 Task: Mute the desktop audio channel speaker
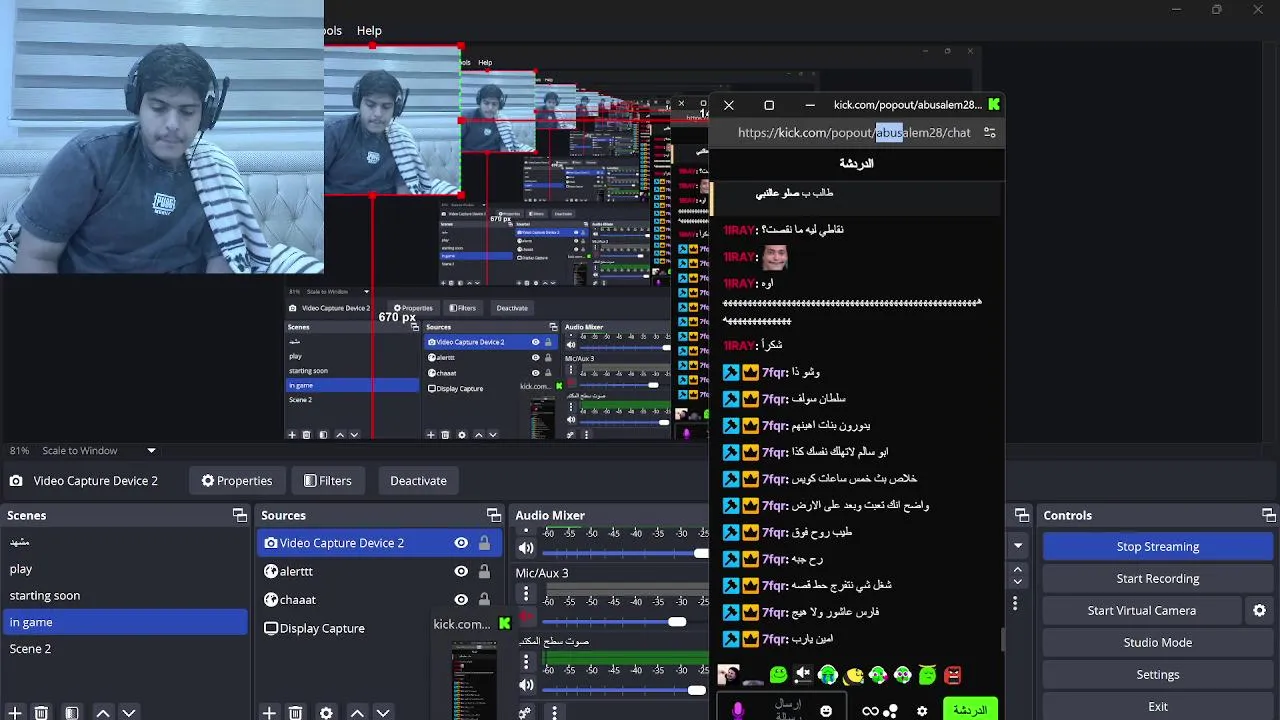[526, 685]
